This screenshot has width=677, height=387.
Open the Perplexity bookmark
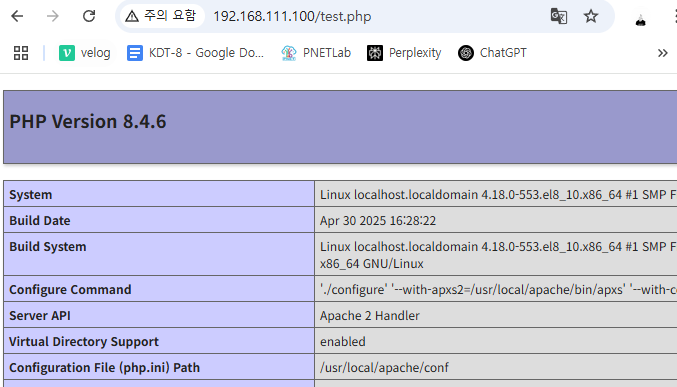404,53
